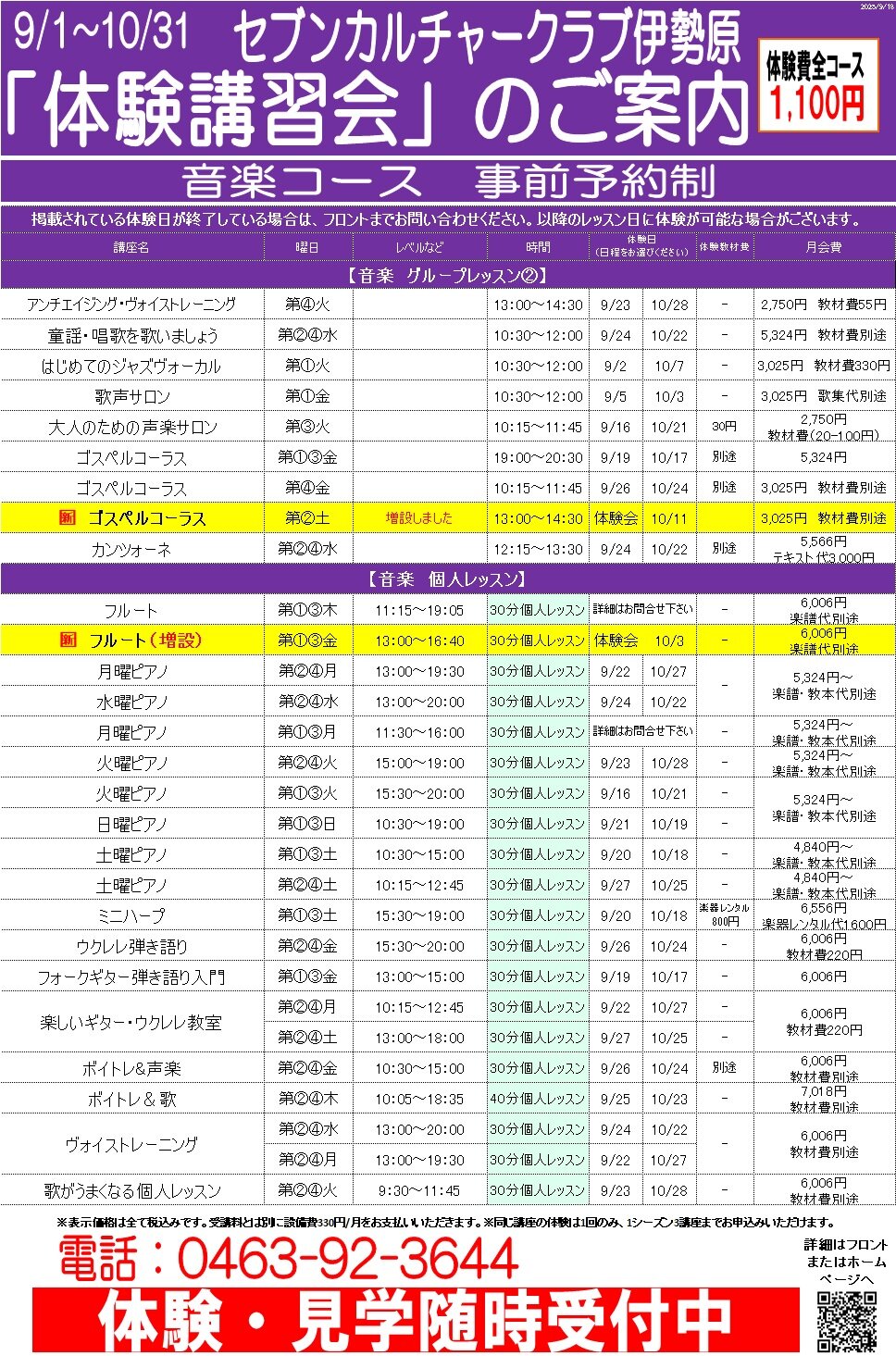Click ゴスペルコーラス in the 第④金 row
This screenshot has width=896, height=1356.
point(131,488)
